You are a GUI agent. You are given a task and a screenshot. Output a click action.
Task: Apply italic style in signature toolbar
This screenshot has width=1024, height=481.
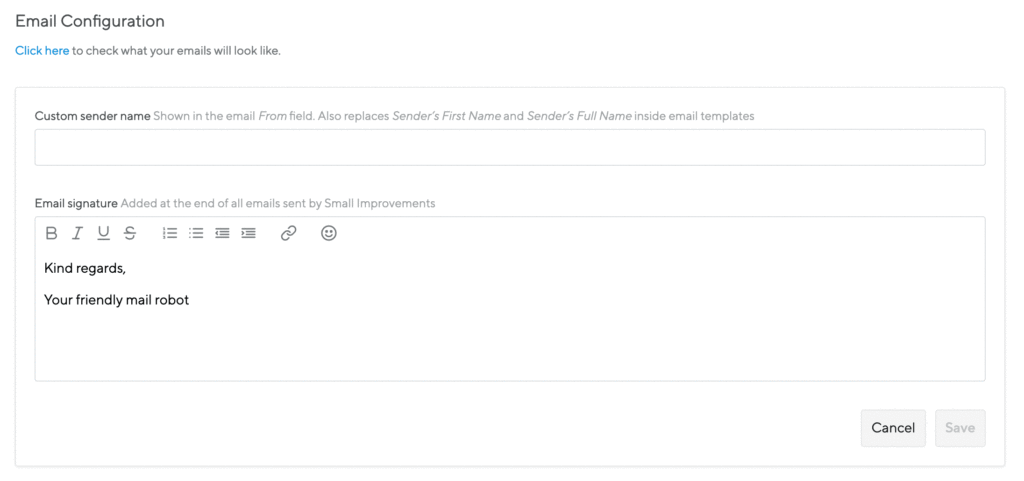tap(77, 233)
